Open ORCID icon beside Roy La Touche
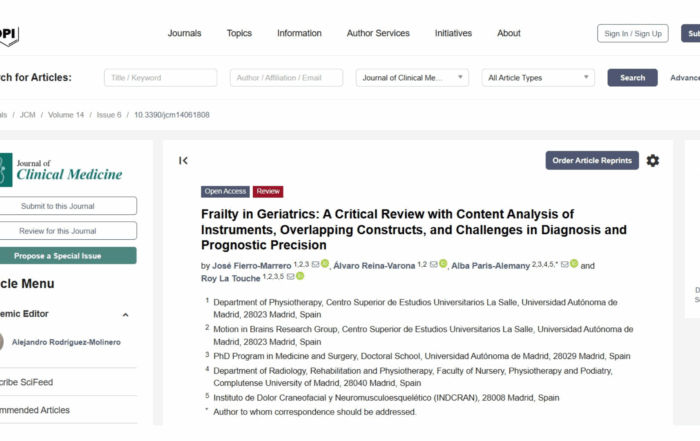700x441 pixels. (300, 276)
